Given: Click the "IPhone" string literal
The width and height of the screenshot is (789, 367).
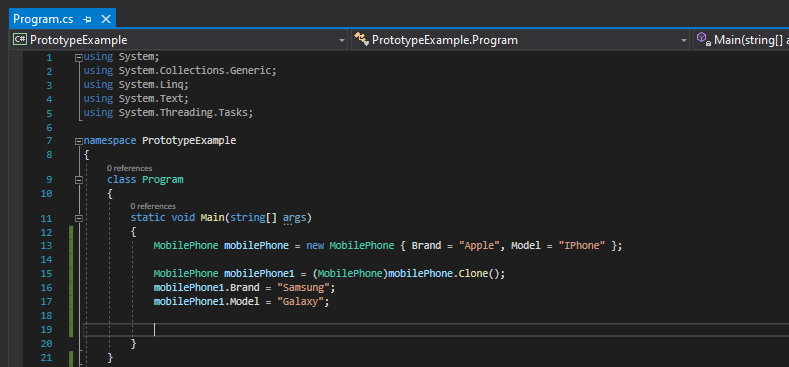Looking at the screenshot, I should (x=582, y=246).
